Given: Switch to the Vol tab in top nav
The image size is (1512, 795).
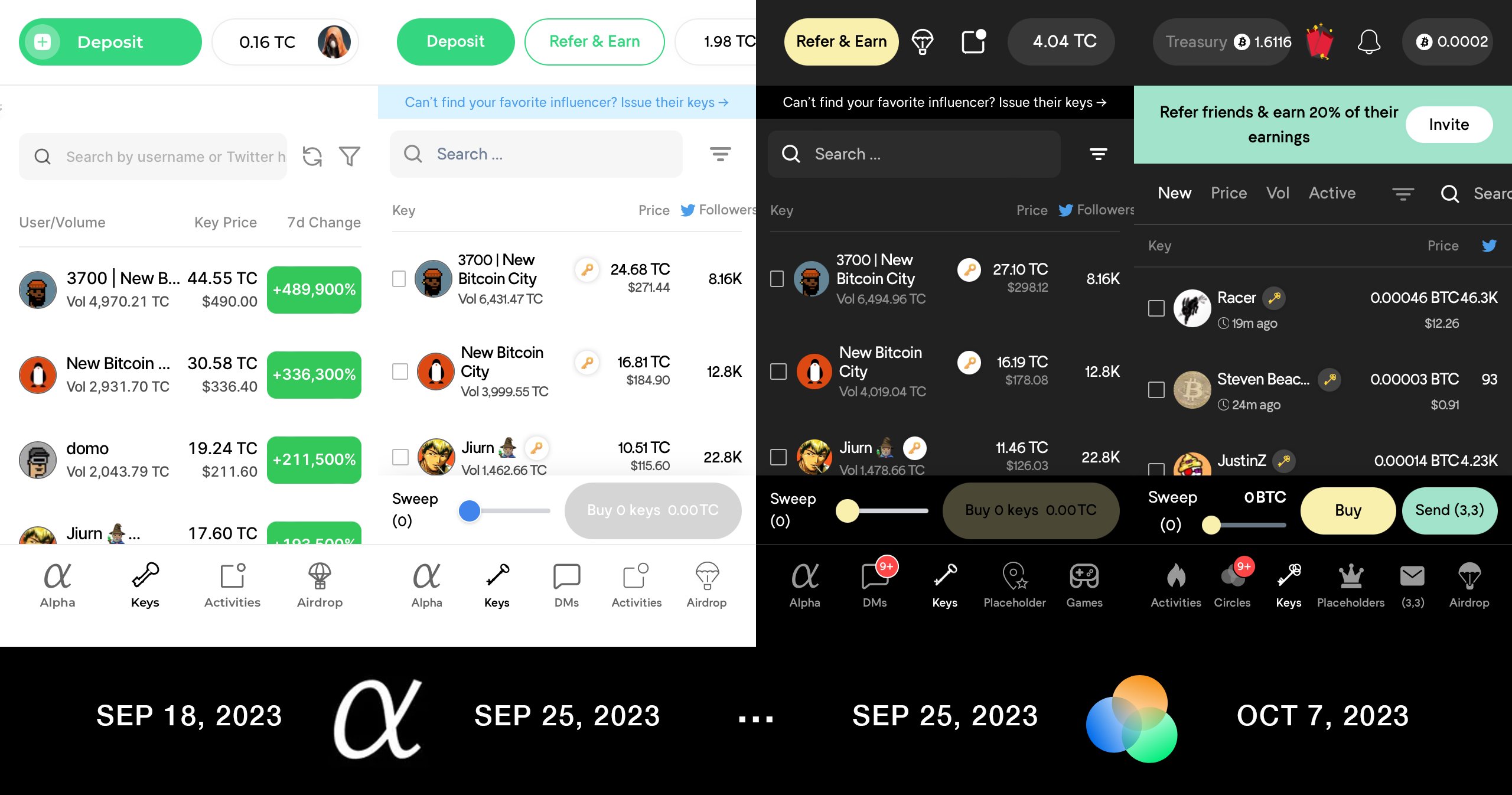Looking at the screenshot, I should pyautogui.click(x=1278, y=192).
